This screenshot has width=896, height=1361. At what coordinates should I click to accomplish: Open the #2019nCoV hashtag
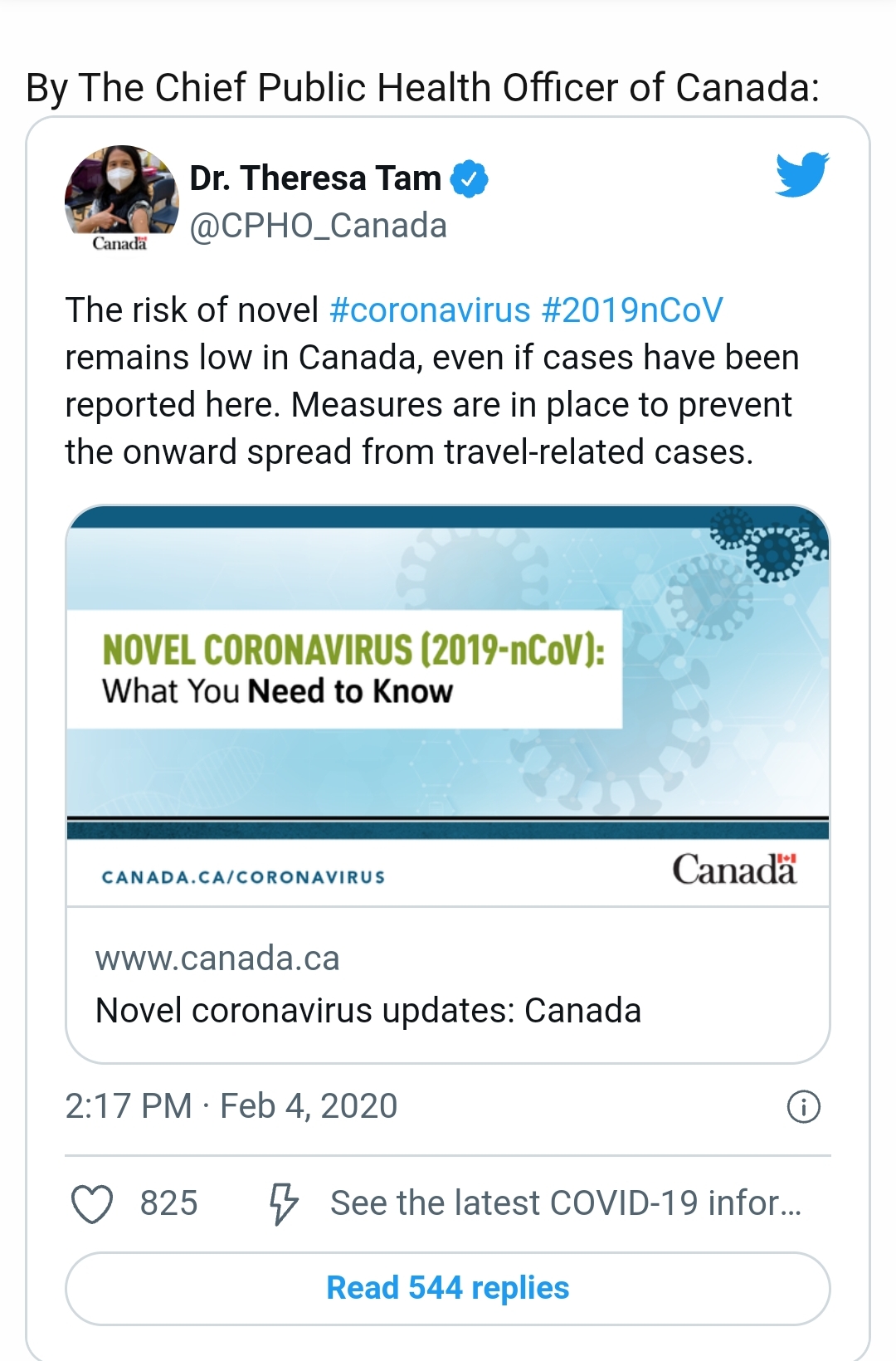632,310
